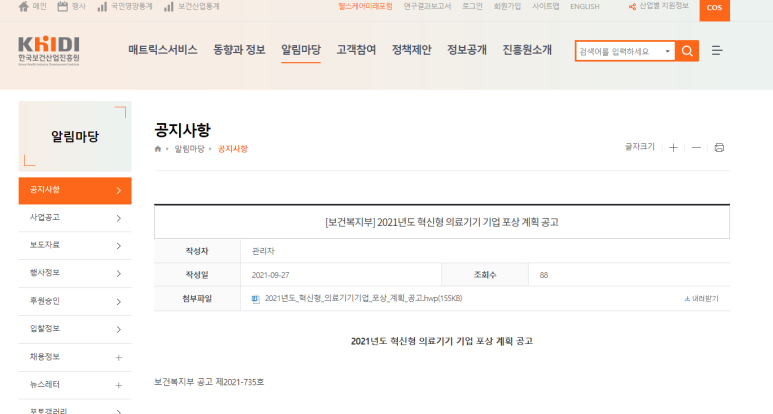Click the 사이트맵 link
Viewport: 773px width, 414px height.
click(546, 6)
